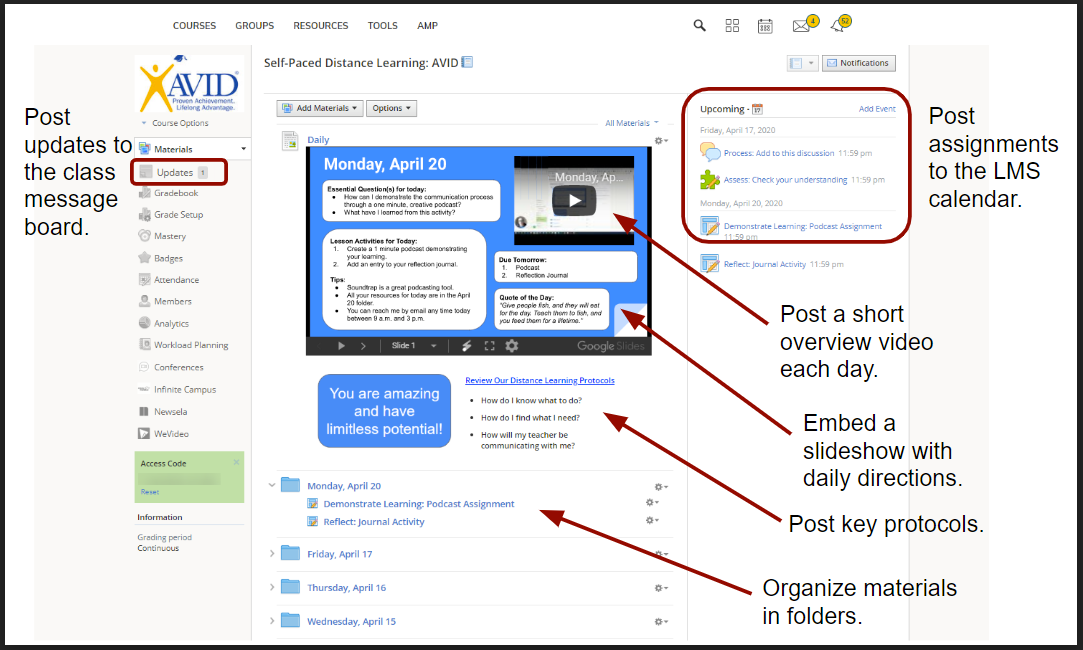Select the RESOURCES menu item

pyautogui.click(x=320, y=25)
